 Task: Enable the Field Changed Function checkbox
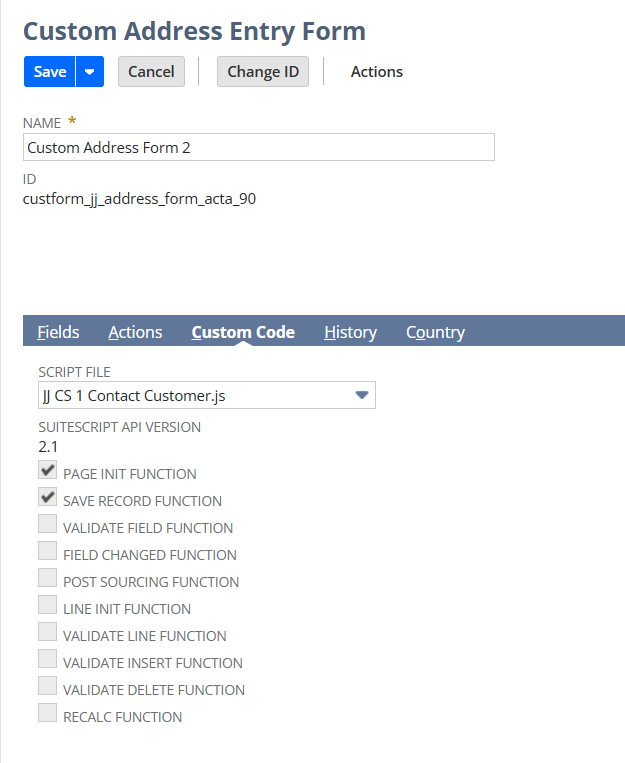pos(47,551)
